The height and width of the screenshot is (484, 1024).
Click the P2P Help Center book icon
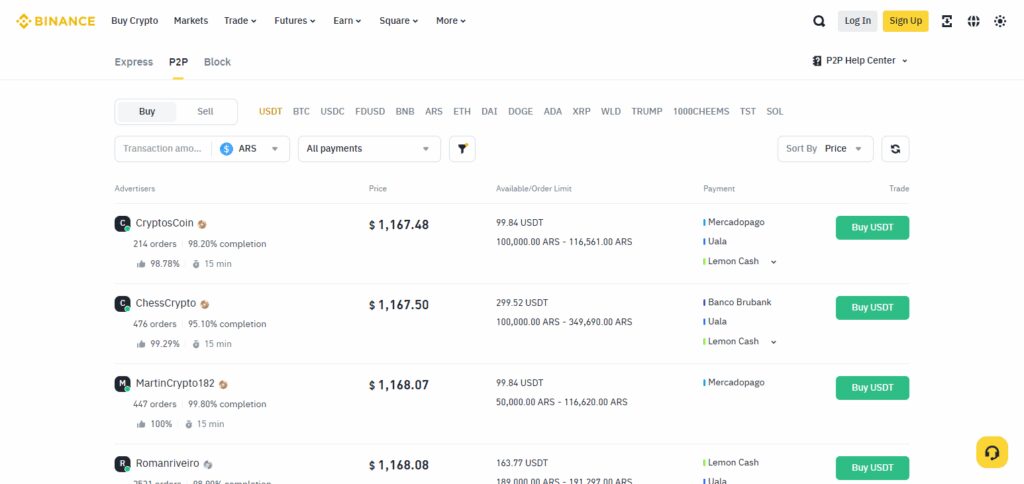click(817, 61)
